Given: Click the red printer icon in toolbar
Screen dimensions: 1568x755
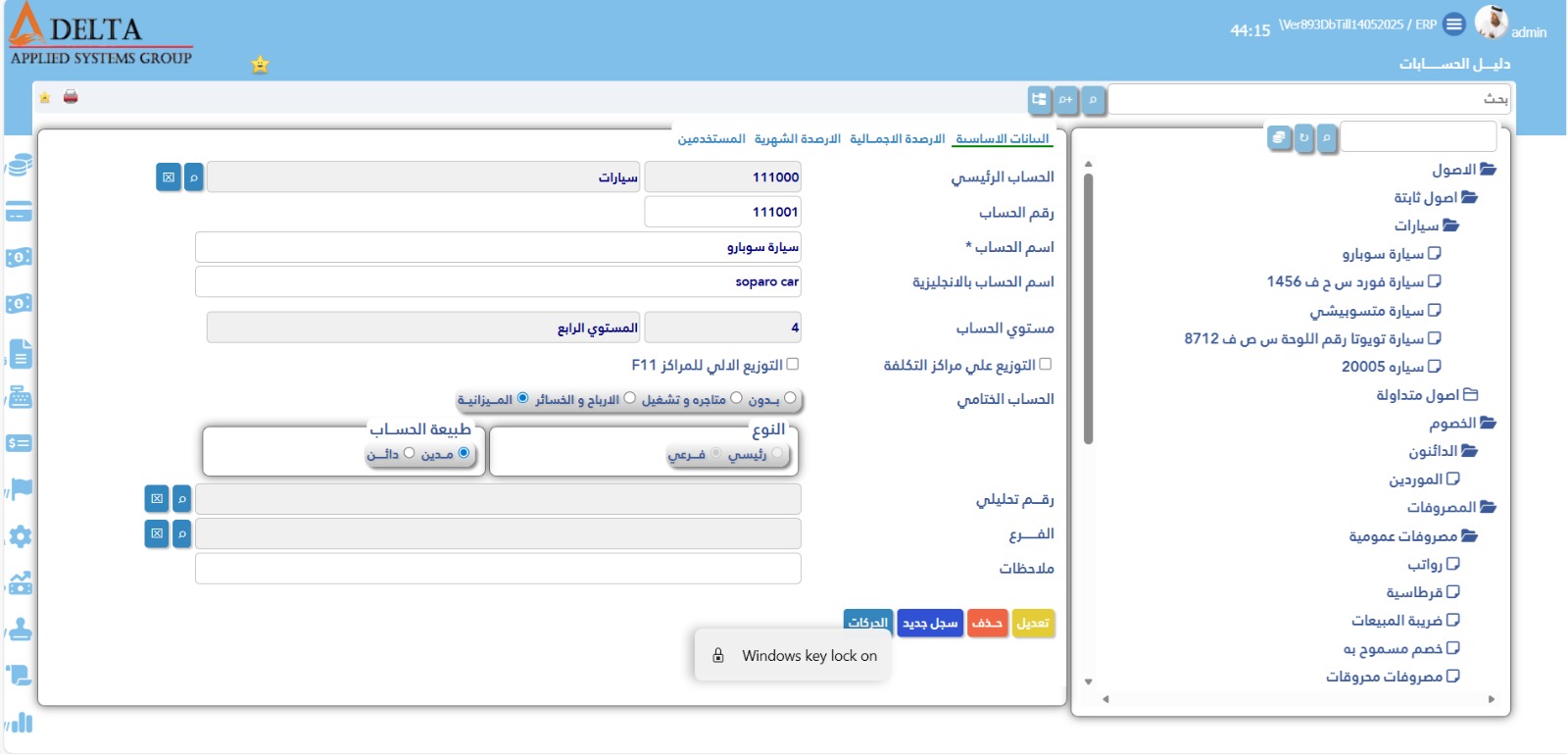Looking at the screenshot, I should point(71,97).
